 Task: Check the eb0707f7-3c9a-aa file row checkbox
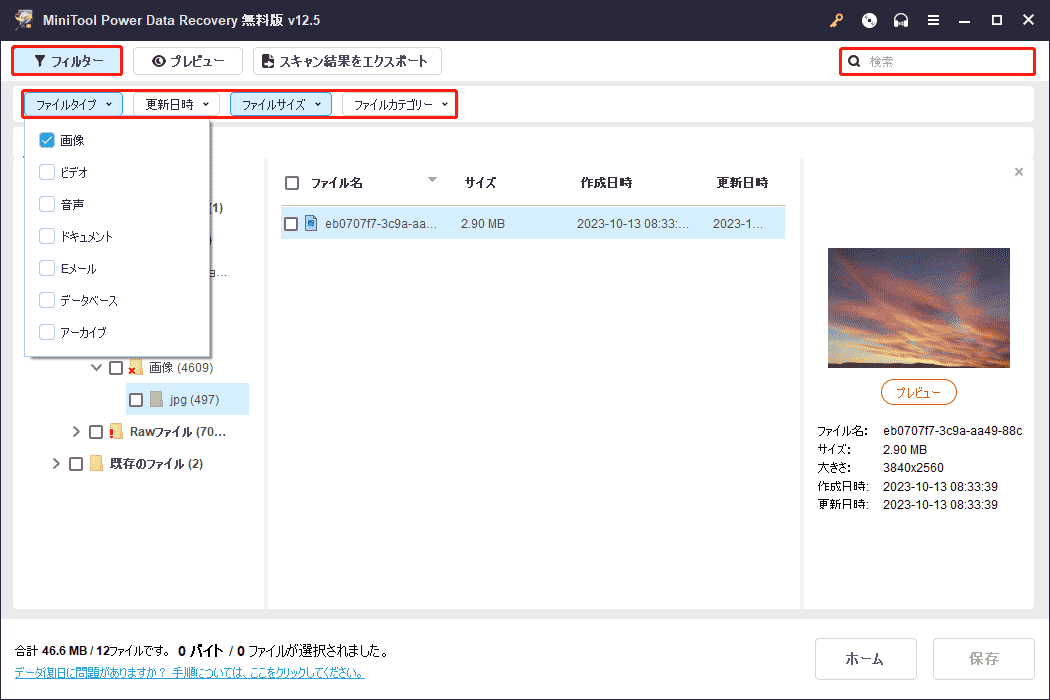pyautogui.click(x=291, y=224)
